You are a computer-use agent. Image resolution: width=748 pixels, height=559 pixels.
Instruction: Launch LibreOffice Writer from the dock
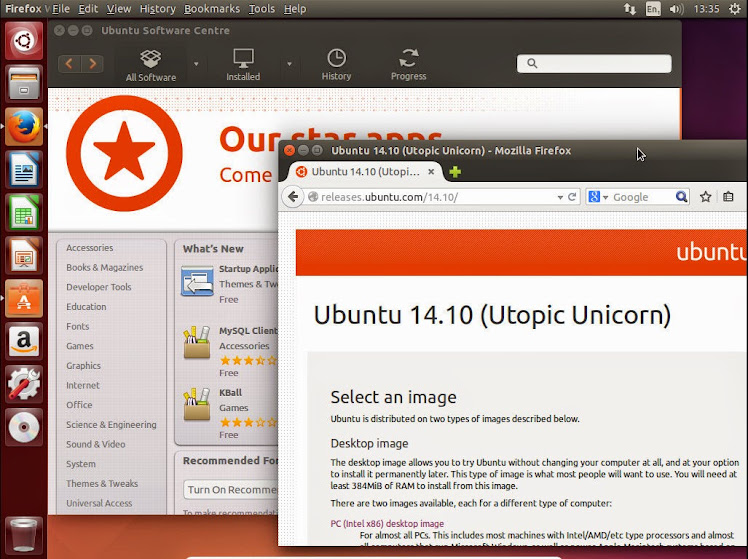[x=24, y=169]
